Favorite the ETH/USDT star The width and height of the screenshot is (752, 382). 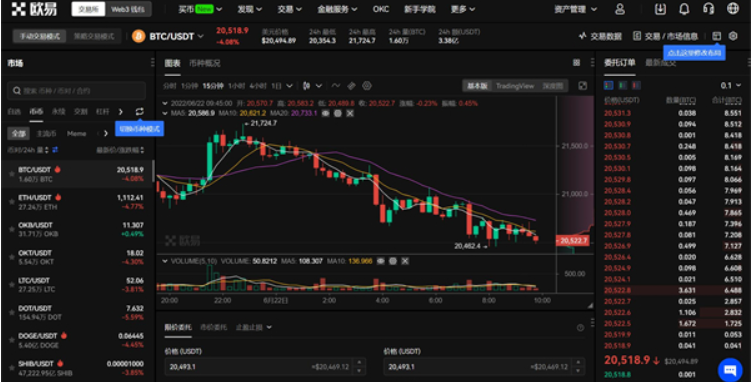11,202
